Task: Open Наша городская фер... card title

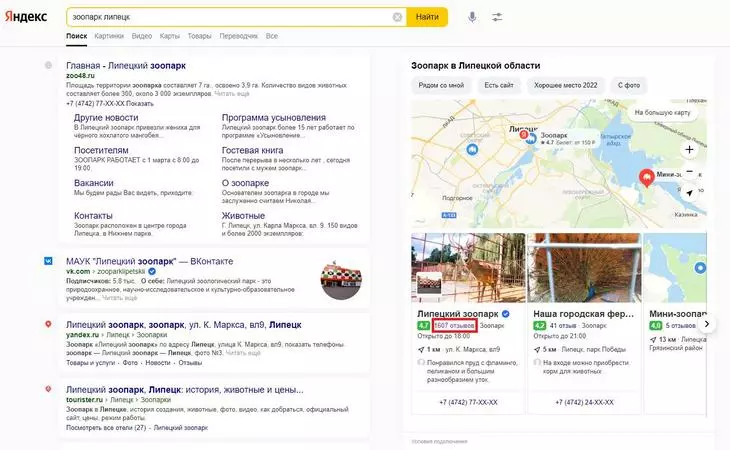Action: (x=583, y=314)
